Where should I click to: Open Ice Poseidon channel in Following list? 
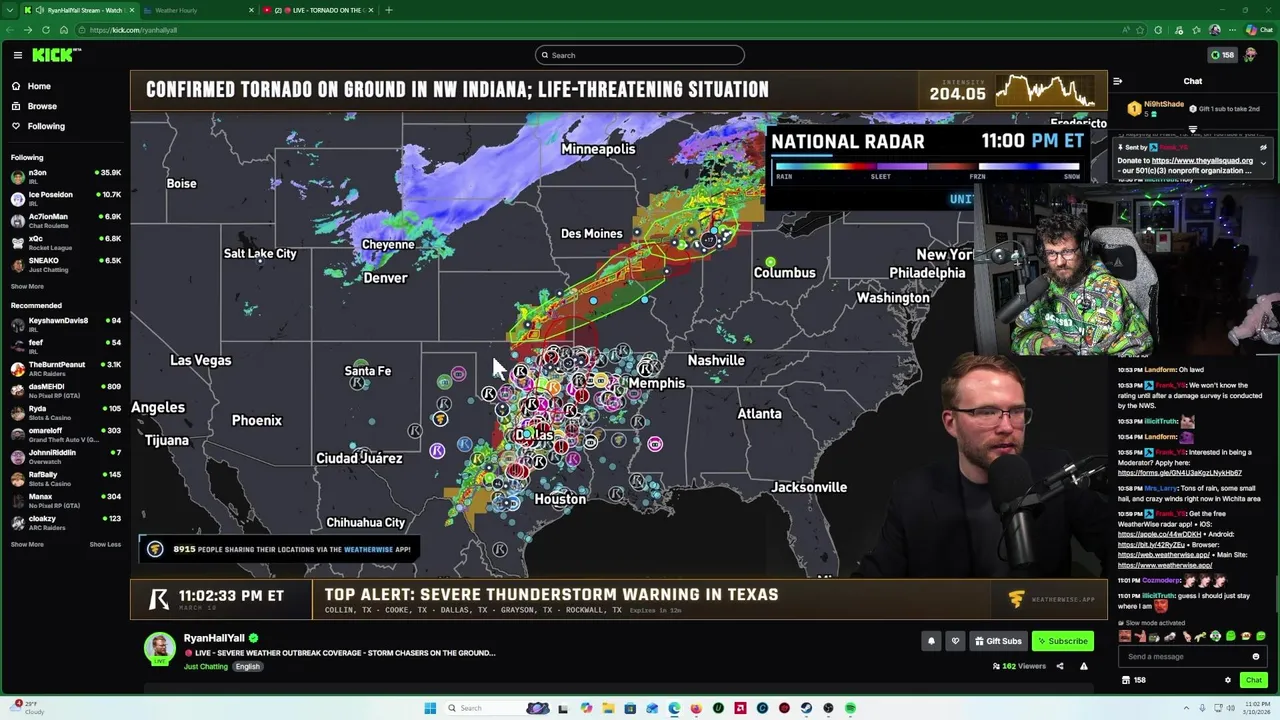66,197
